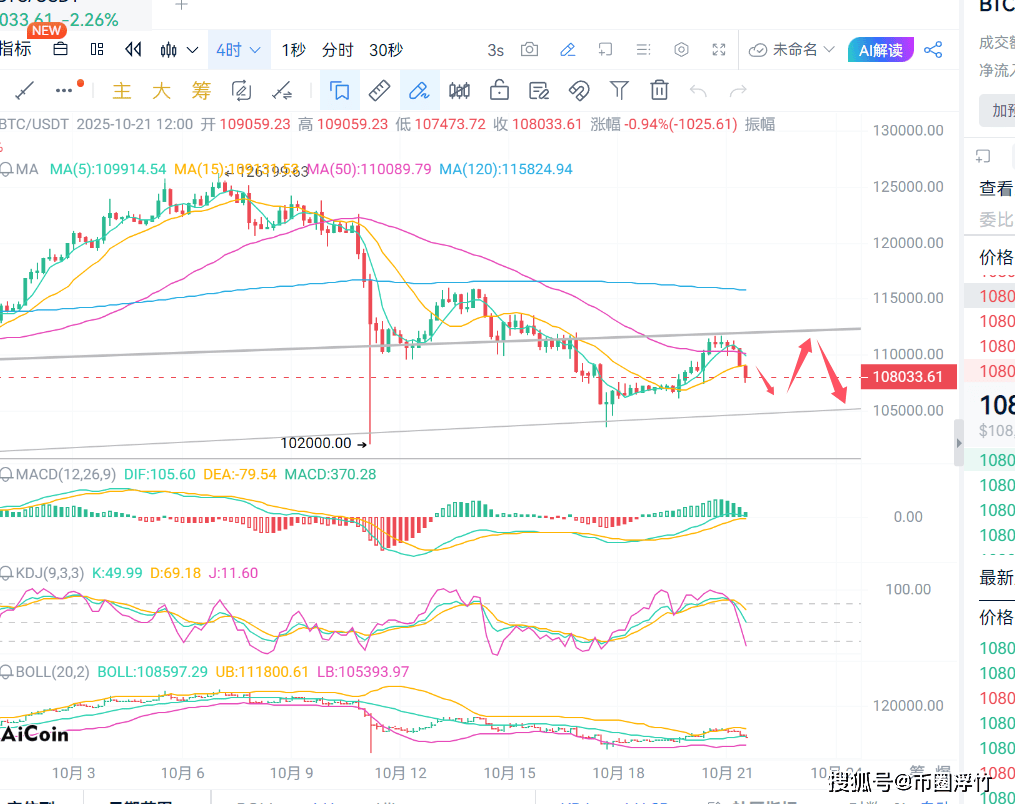Toggle the drawings lock
This screenshot has height=804, width=1015.
498,89
